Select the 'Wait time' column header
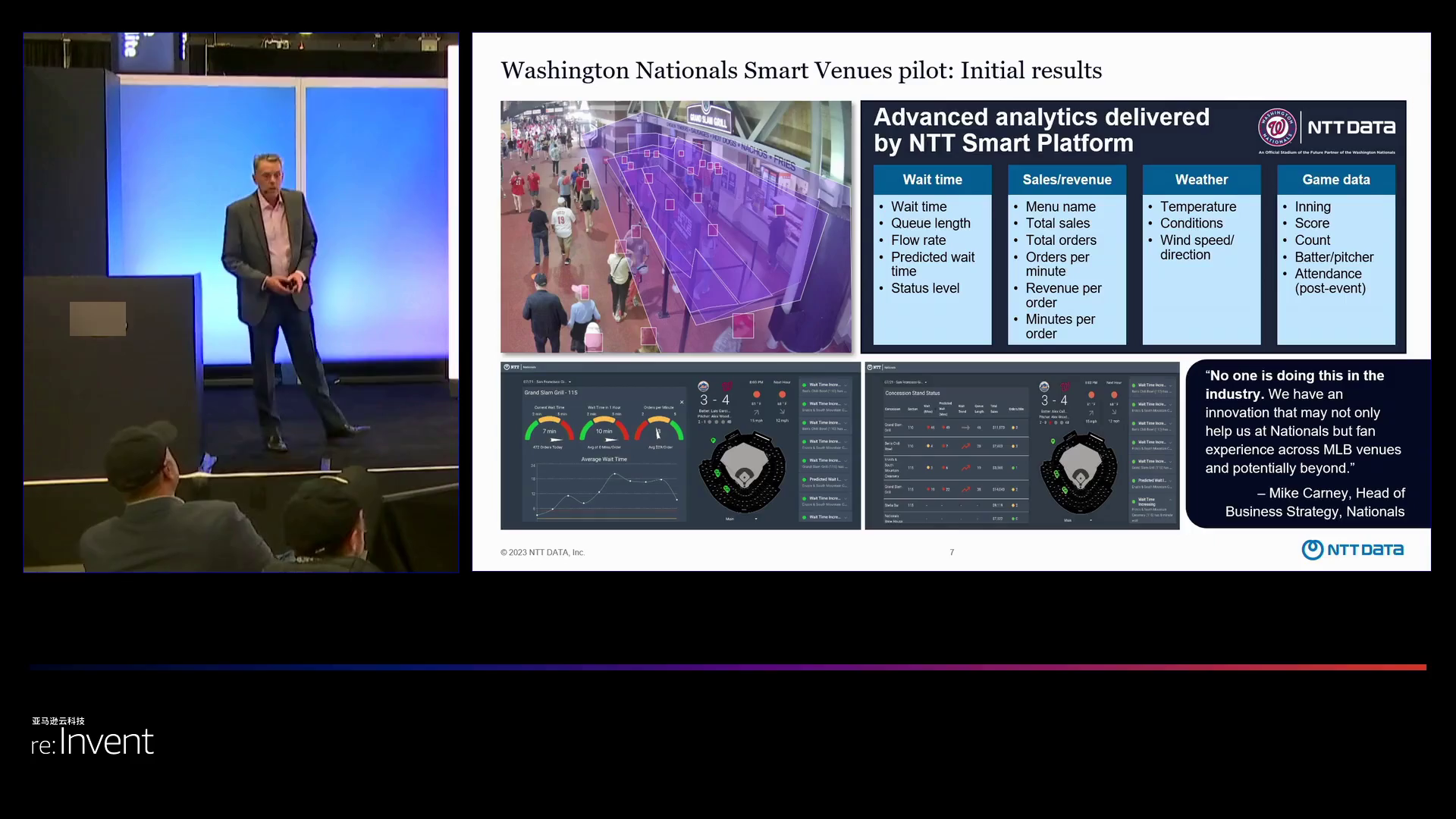Screen dimensions: 1456x819 pyautogui.click(x=932, y=180)
